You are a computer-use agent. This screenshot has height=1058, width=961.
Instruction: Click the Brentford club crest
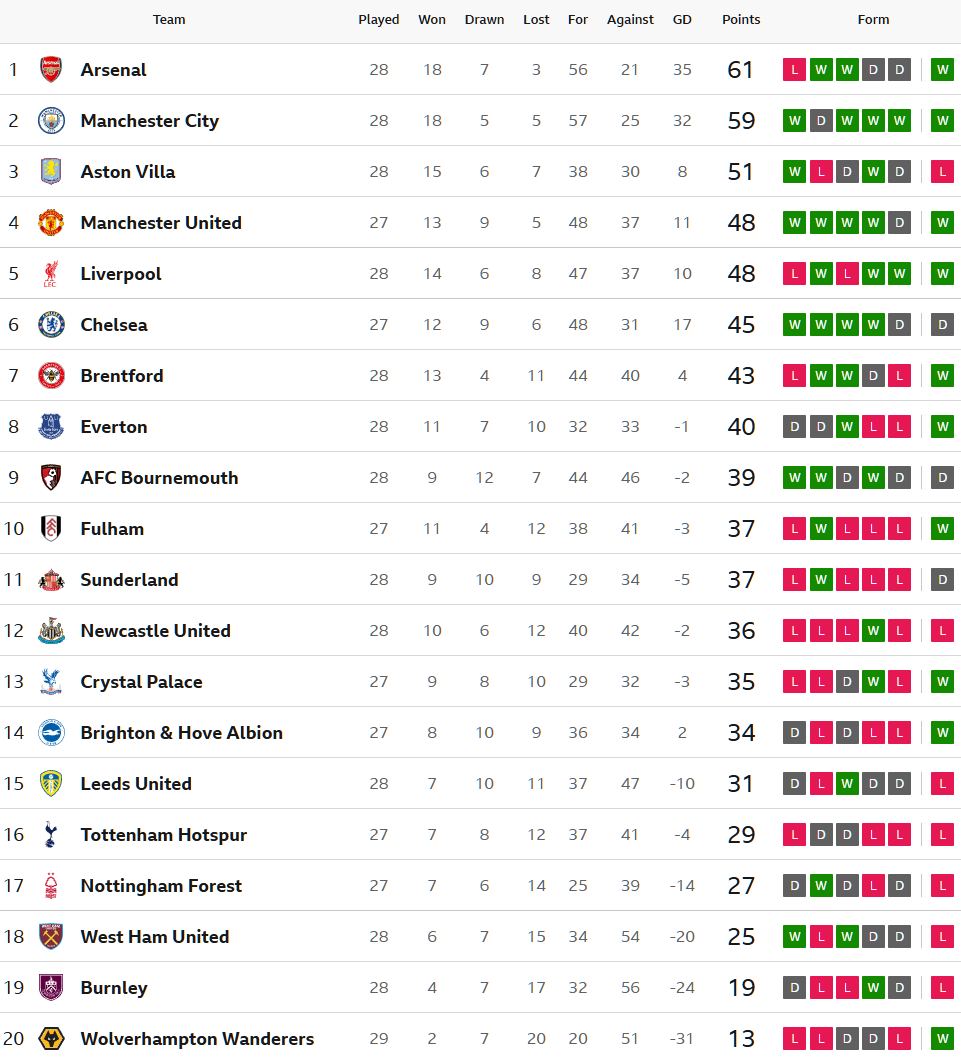click(51, 376)
